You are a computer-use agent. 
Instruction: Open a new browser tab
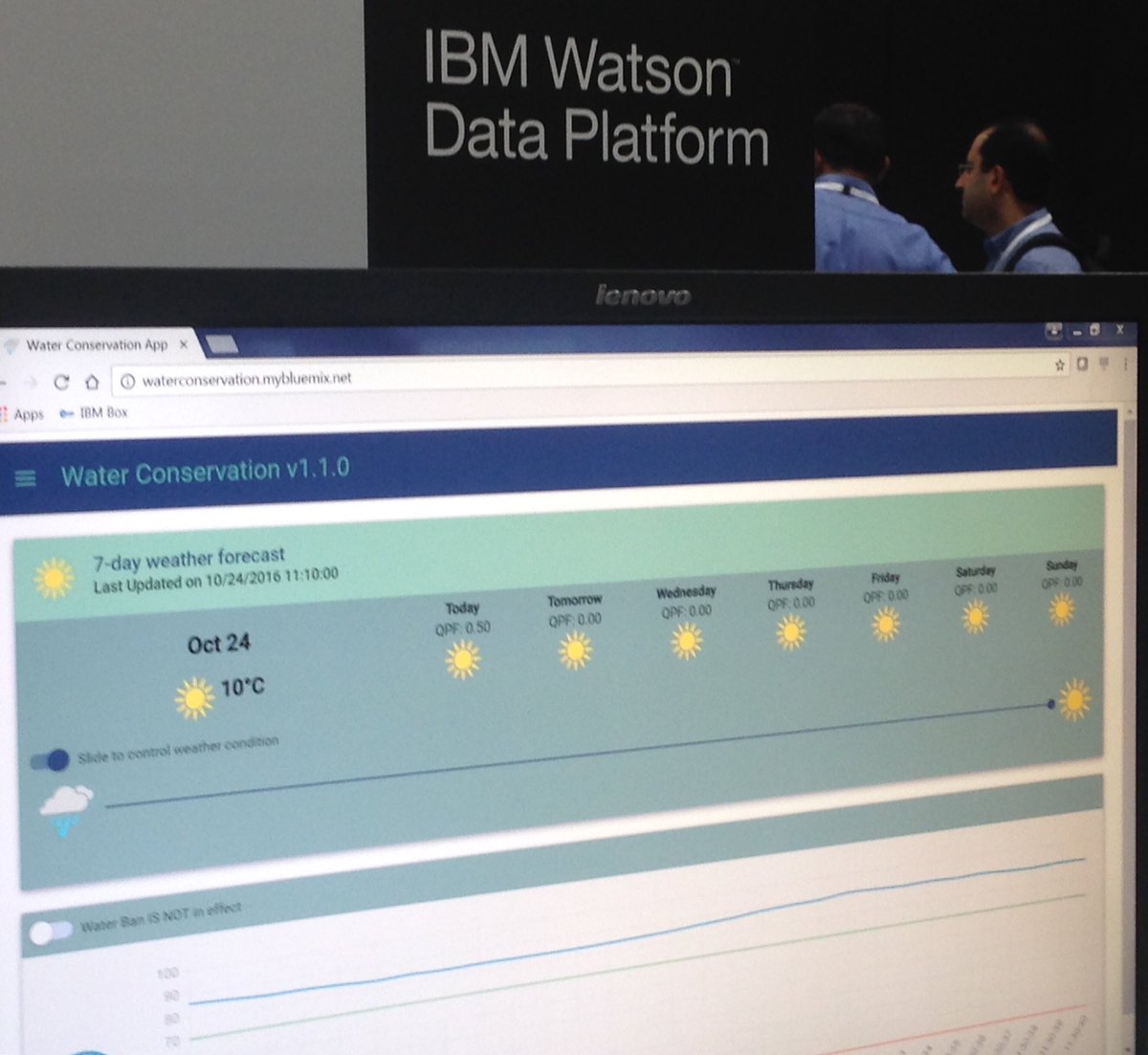click(x=222, y=344)
